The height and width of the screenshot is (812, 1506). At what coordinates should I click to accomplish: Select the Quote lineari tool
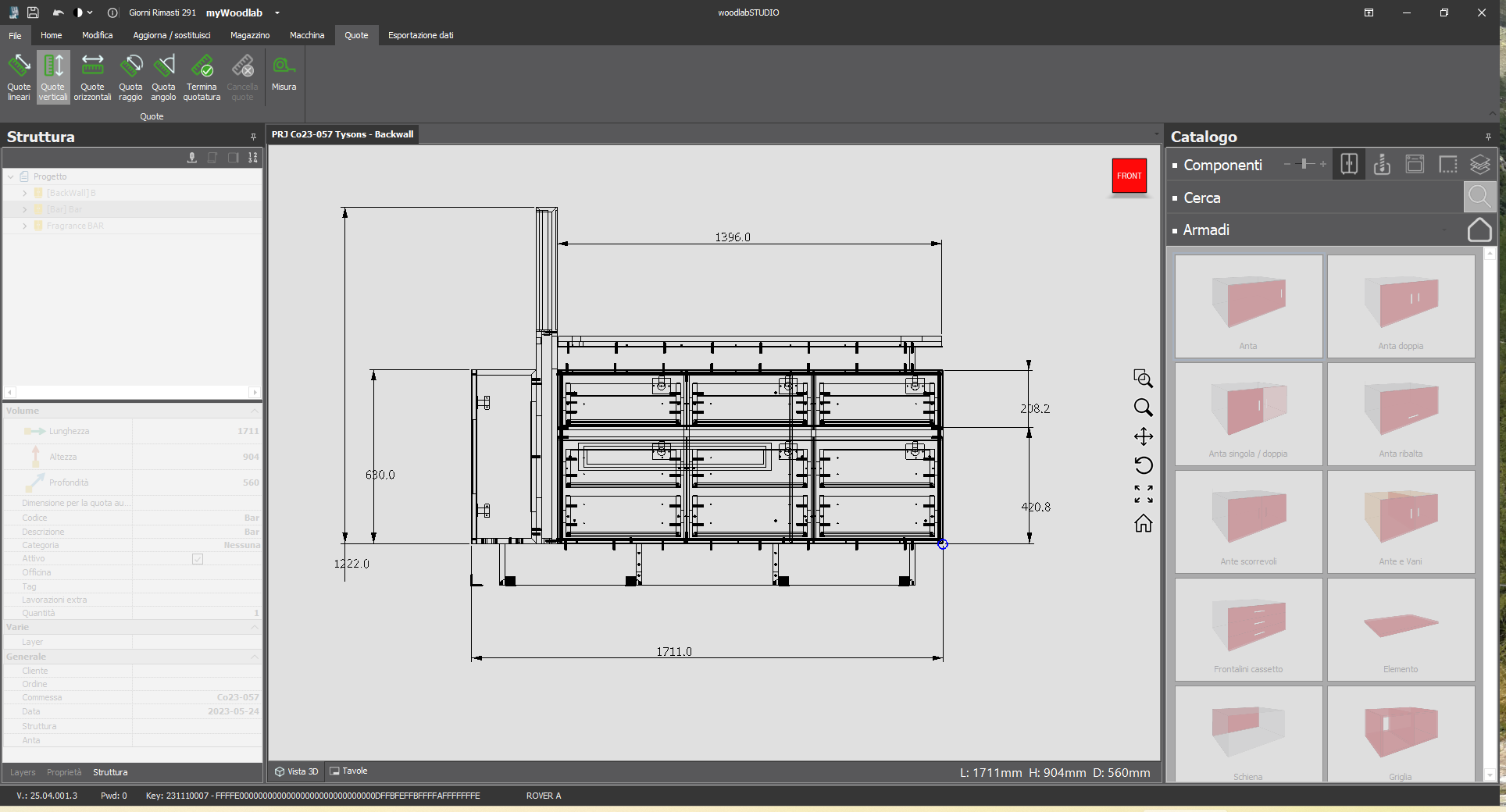[19, 76]
